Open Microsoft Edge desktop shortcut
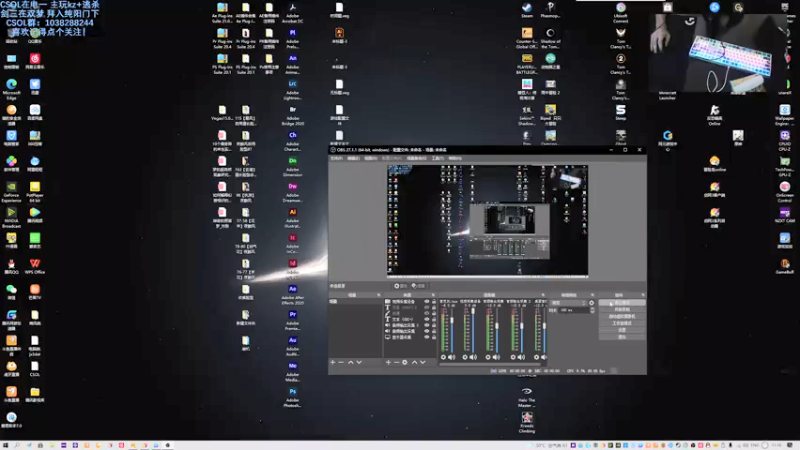The image size is (800, 450). [11, 85]
